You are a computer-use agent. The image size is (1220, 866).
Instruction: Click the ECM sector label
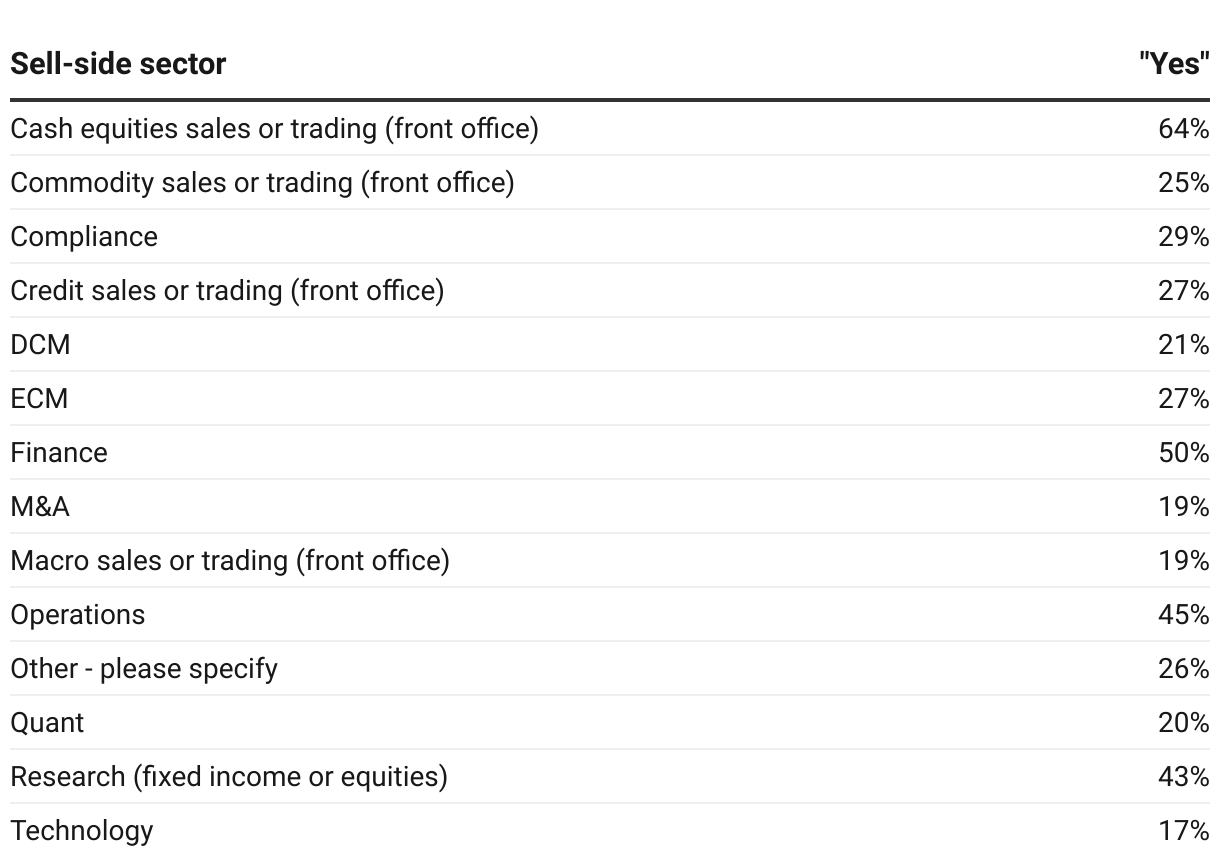[40, 399]
